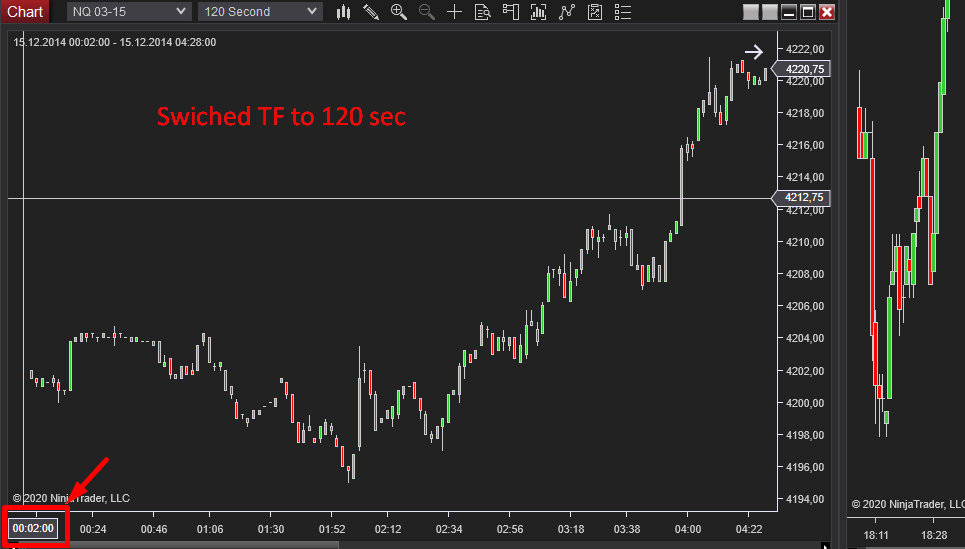
Task: Open the Indicators window
Action: 567,12
